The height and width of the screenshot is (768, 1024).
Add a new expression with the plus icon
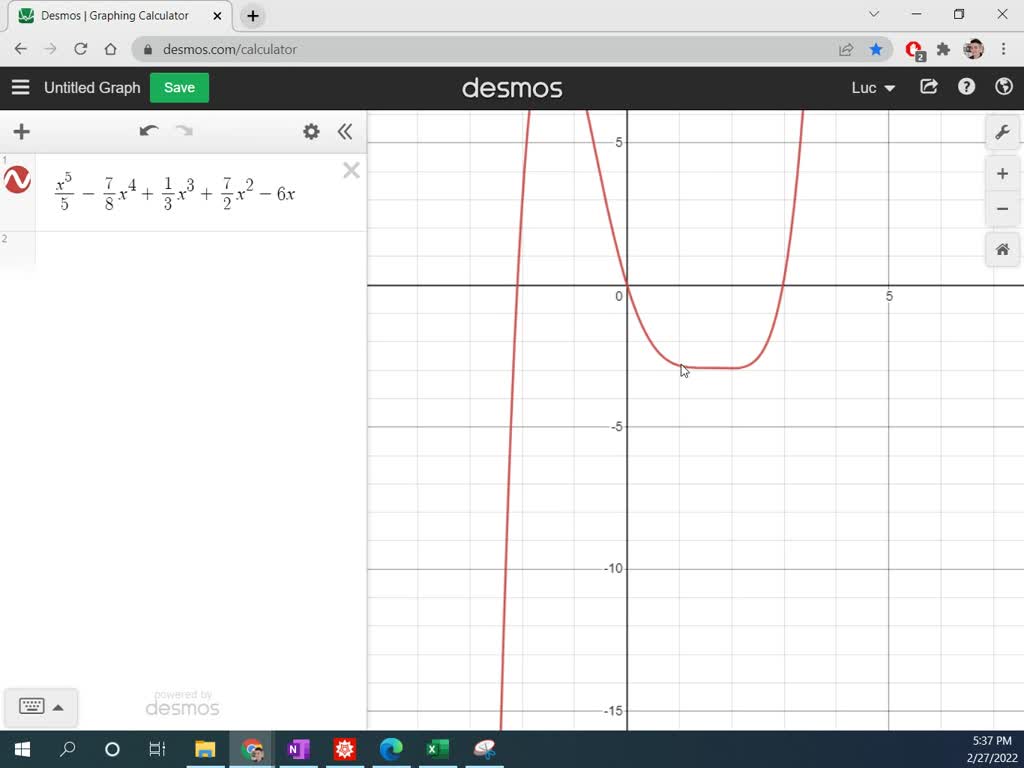point(21,131)
